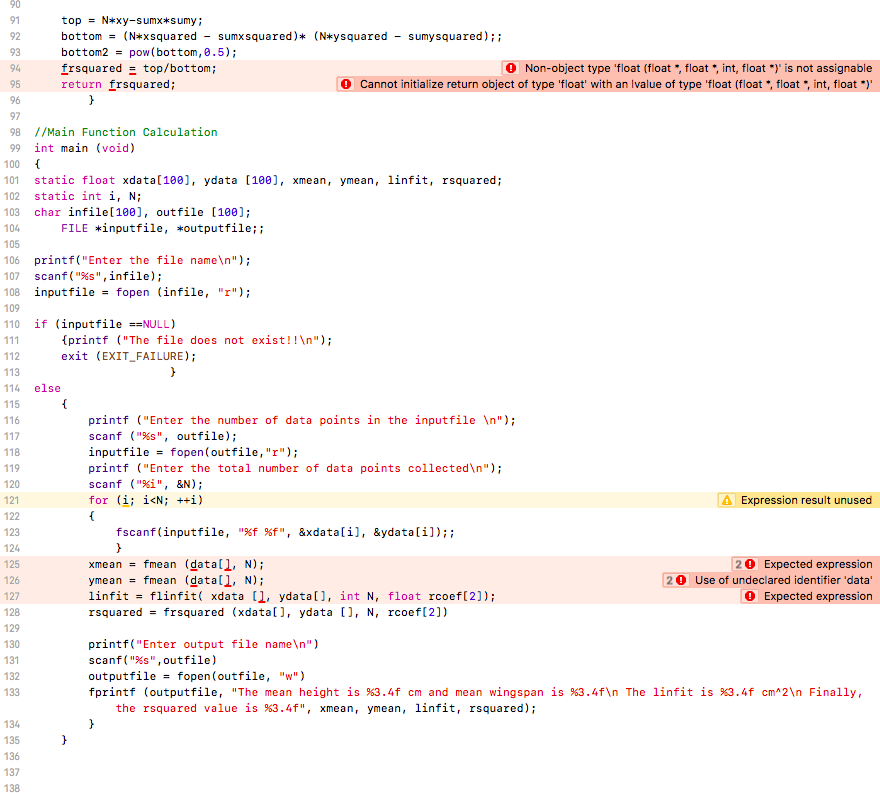This screenshot has width=880, height=793.
Task: Click the error icon on line 127
Action: pos(750,596)
